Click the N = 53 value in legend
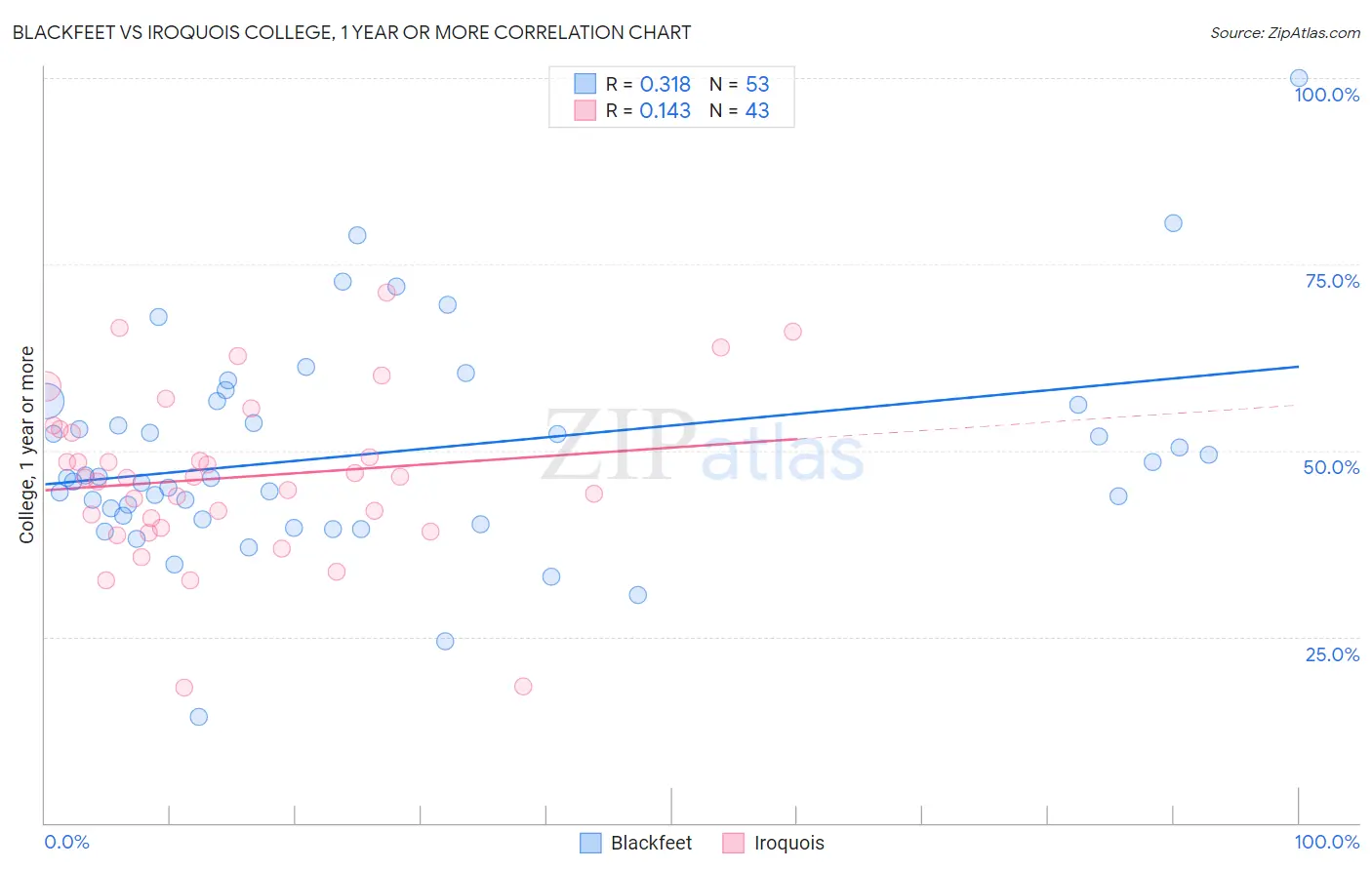Screen dimensions: 1372x870 740,84
